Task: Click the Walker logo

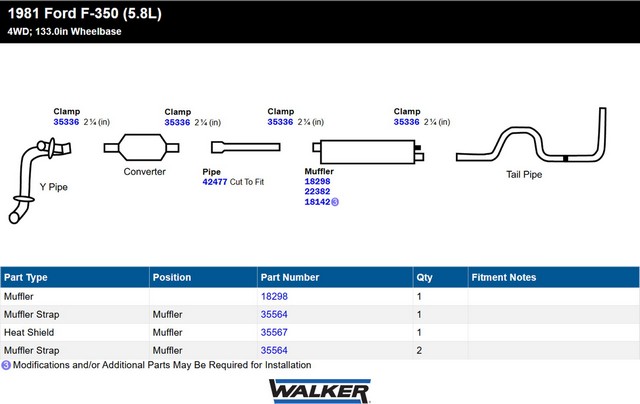Action: coord(320,391)
